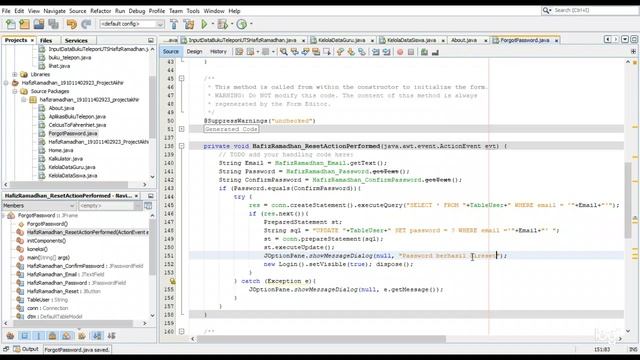Switch to the Files tab
This screenshot has width=640, height=360.
point(46,40)
